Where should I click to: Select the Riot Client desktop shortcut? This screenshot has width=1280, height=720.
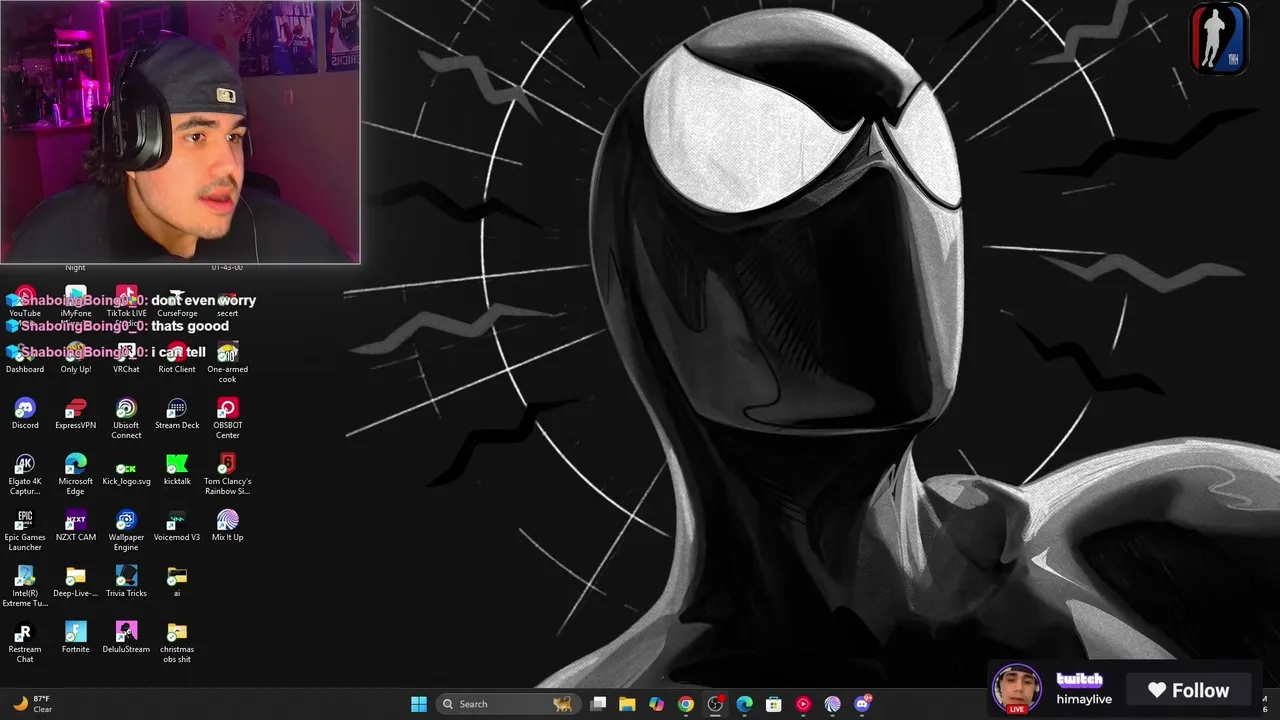(177, 358)
